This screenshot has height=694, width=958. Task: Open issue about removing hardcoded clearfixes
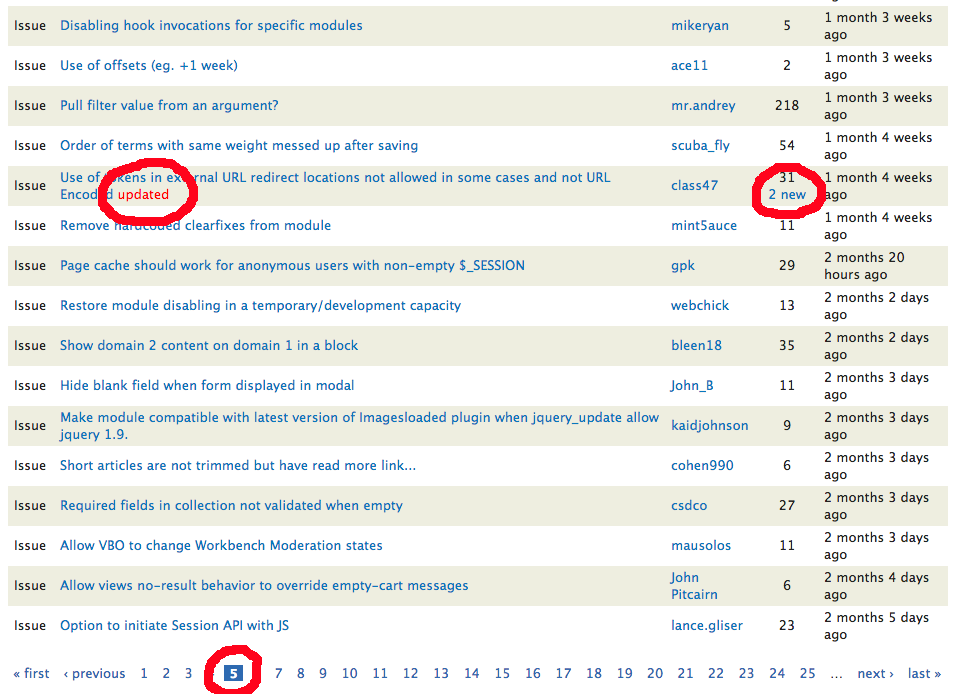195,225
